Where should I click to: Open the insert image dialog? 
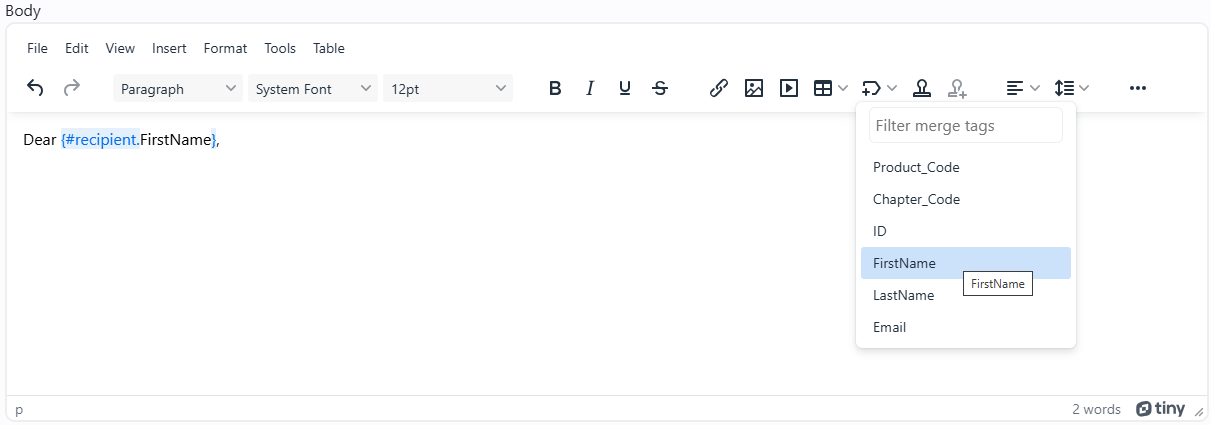click(x=754, y=88)
